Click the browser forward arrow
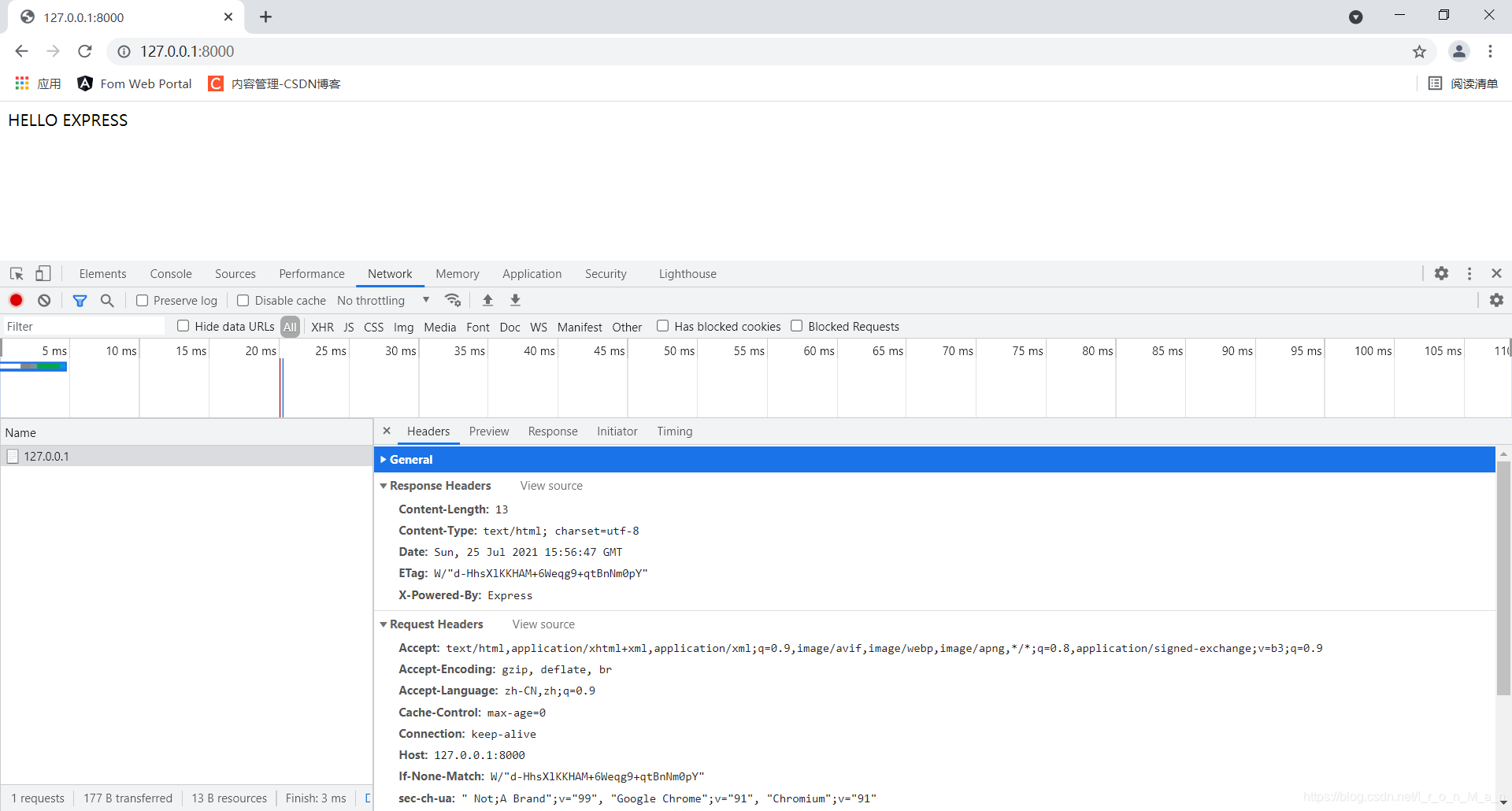1512x811 pixels. pyautogui.click(x=53, y=51)
